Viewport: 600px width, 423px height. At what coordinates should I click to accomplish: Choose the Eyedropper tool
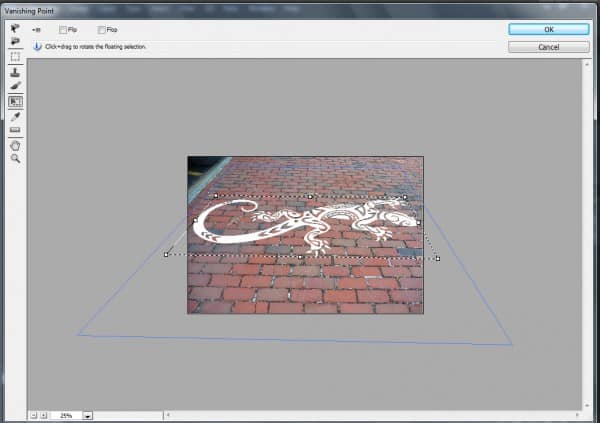tap(15, 116)
